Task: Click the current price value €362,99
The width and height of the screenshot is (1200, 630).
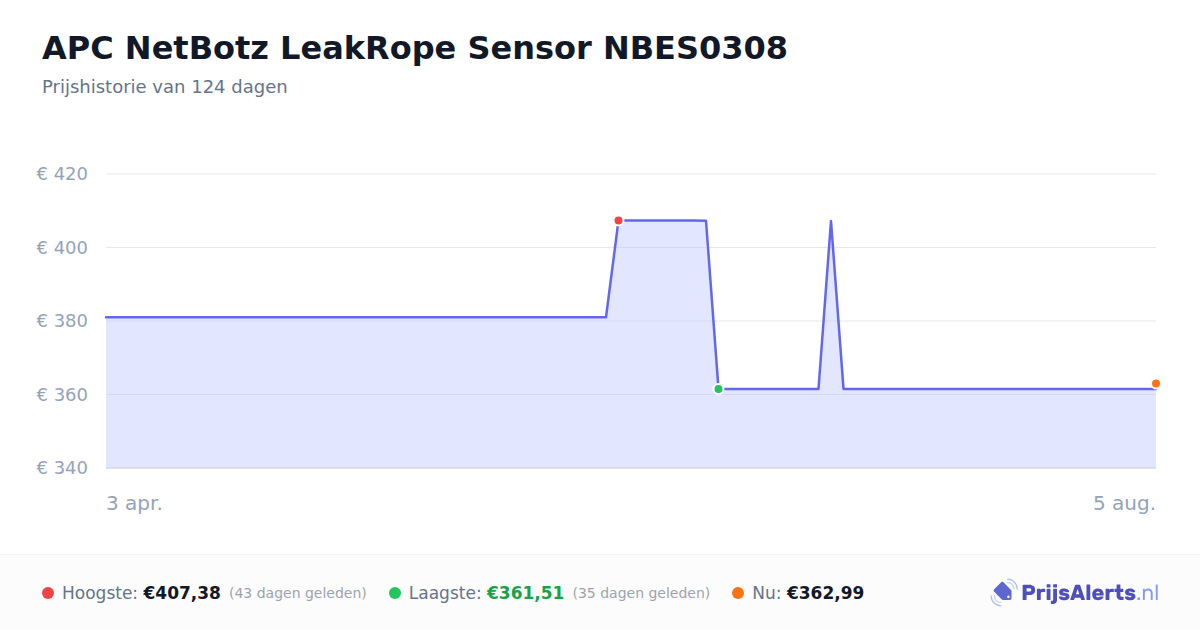Action: point(825,593)
